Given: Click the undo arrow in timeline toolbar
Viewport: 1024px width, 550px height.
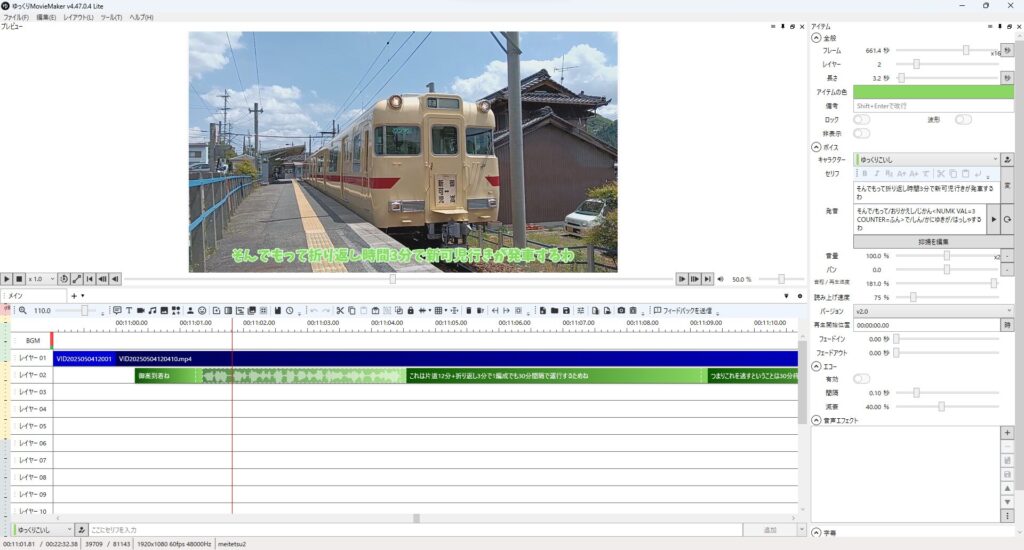Looking at the screenshot, I should 313,311.
